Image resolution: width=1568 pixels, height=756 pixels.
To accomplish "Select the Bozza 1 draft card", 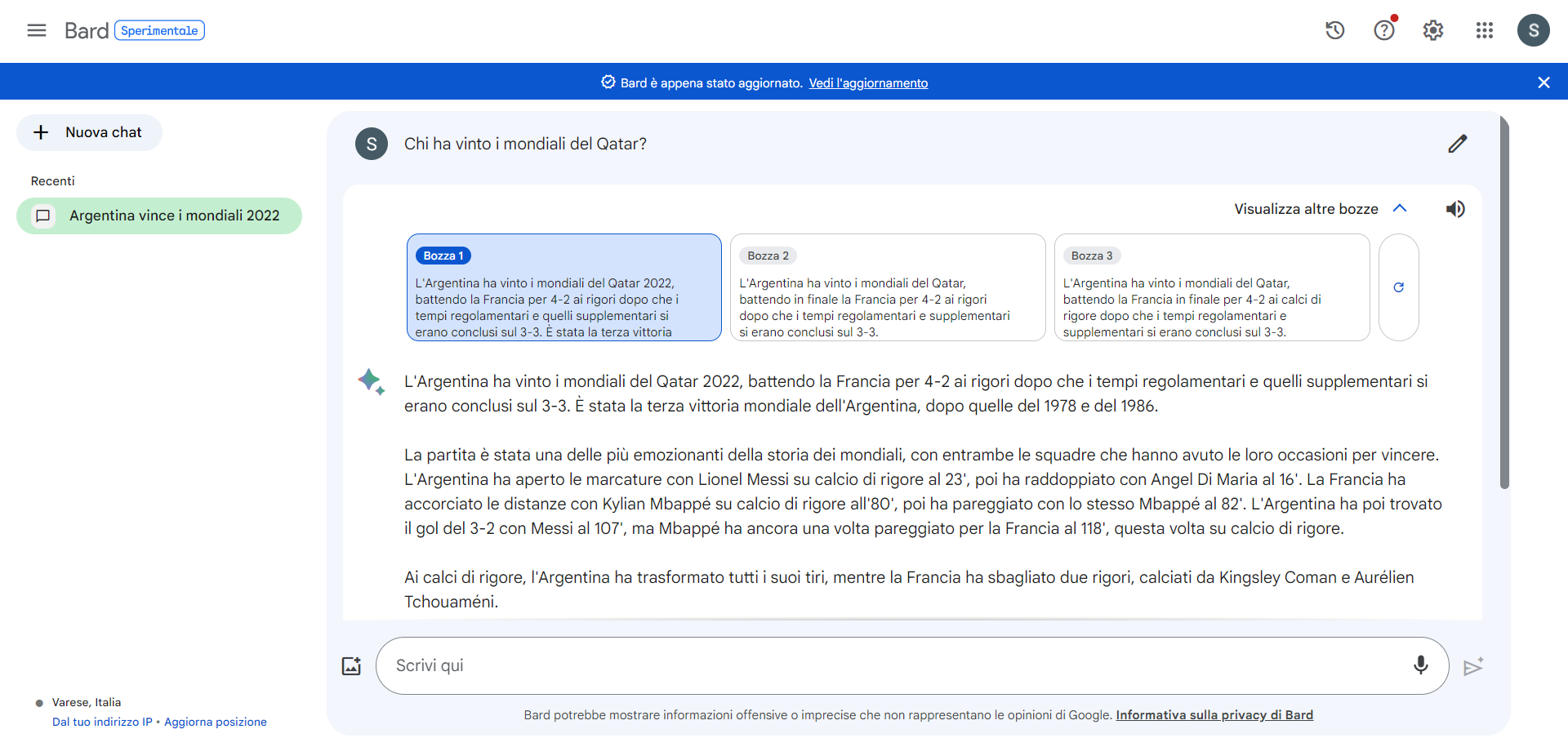I will (563, 287).
